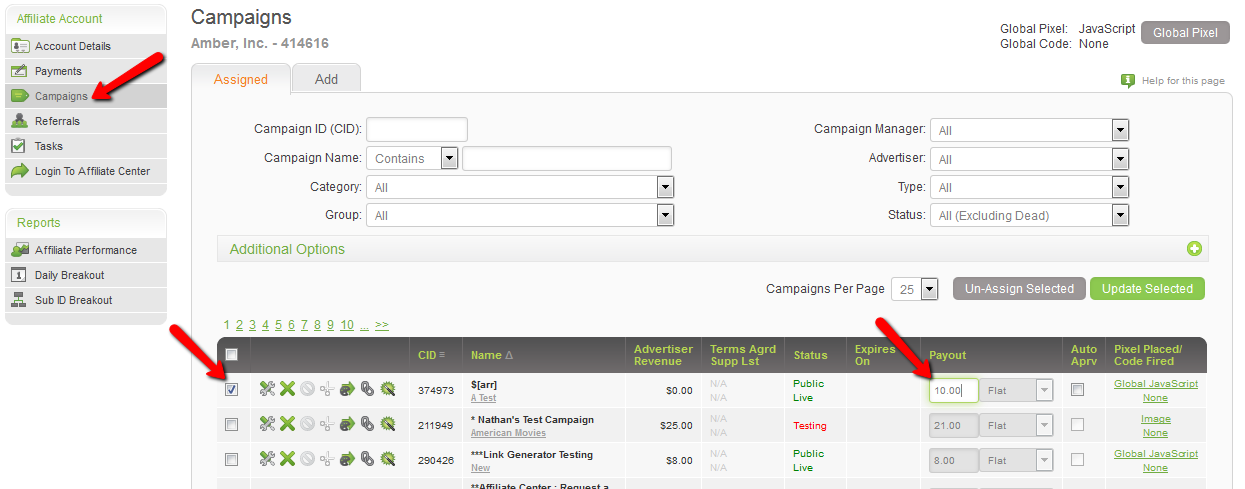This screenshot has width=1245, height=489.
Task: Click chain link icon for Nathan's Test Campaign
Action: [367, 425]
